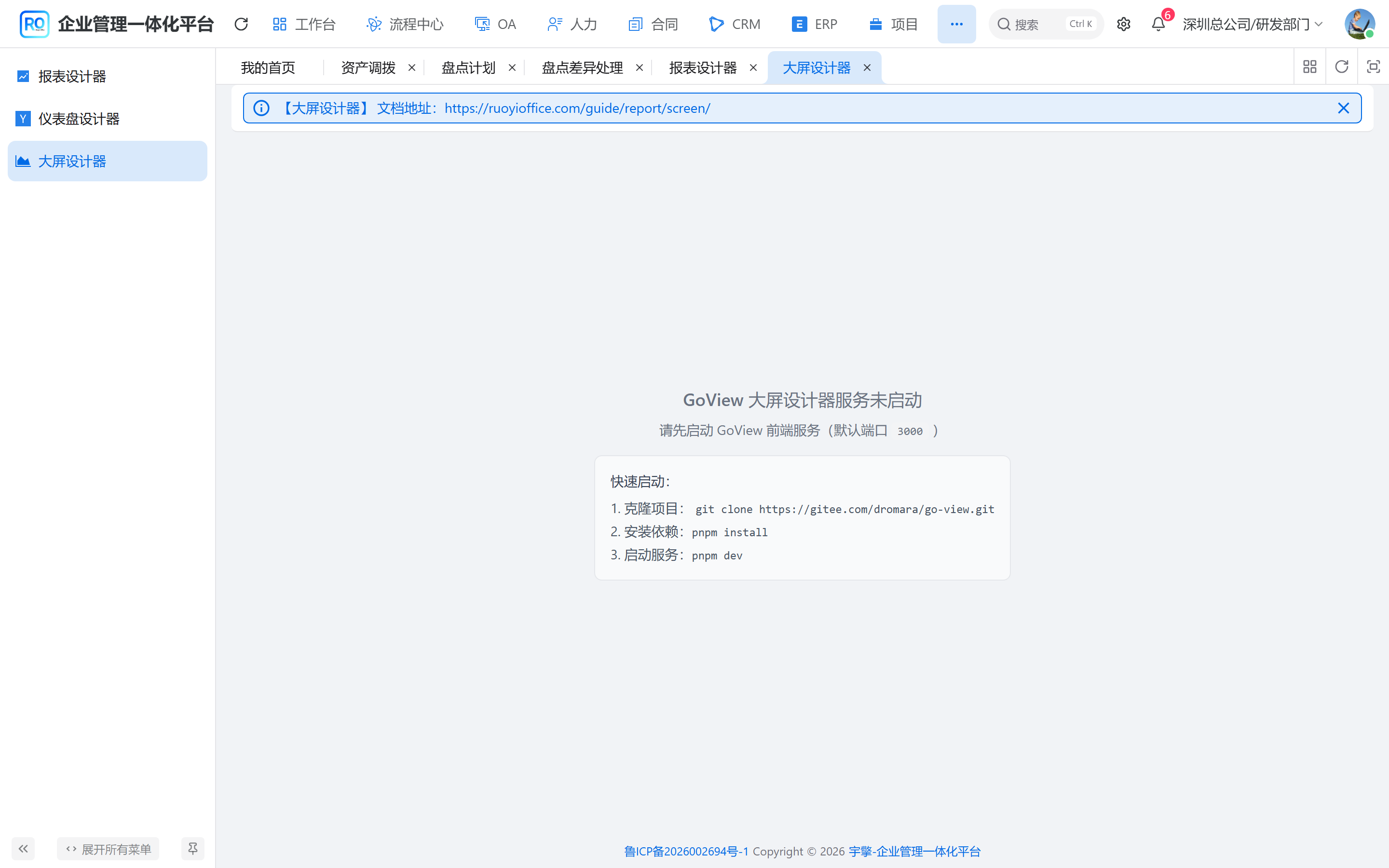1389x868 pixels.
Task: Open the ruoyioffice.com documentation link
Action: pyautogui.click(x=577, y=108)
